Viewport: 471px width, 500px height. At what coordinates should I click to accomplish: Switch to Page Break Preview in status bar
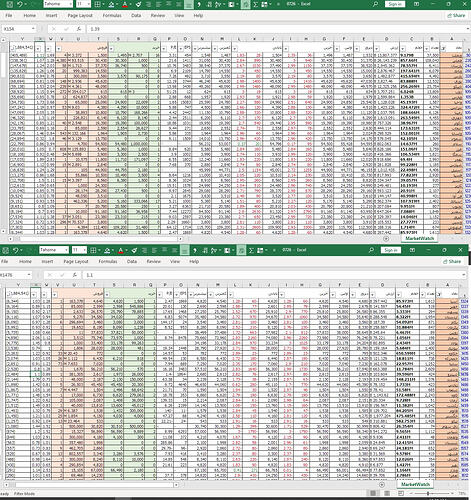click(x=401, y=493)
